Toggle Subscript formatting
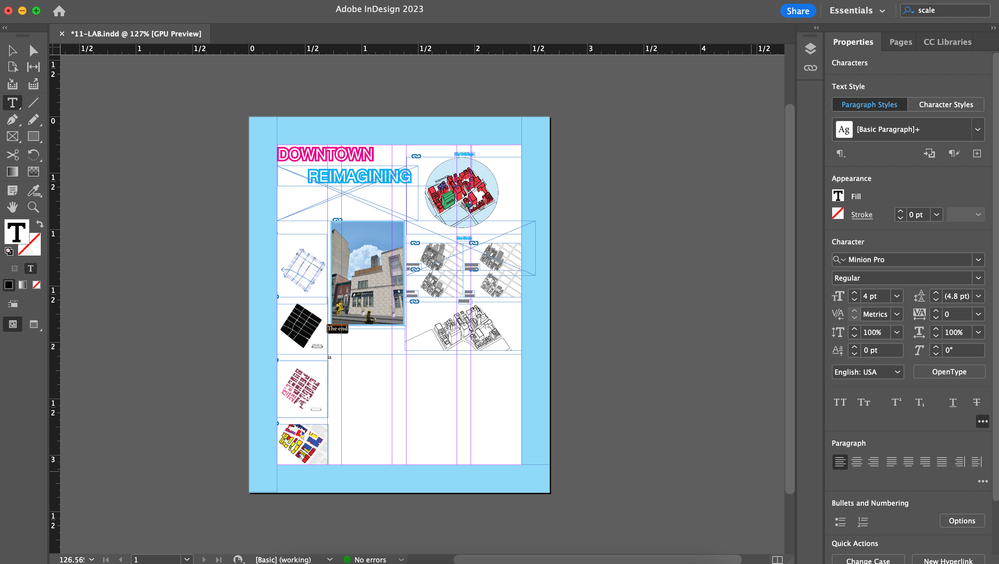Screen dimensions: 999x564 (920, 402)
